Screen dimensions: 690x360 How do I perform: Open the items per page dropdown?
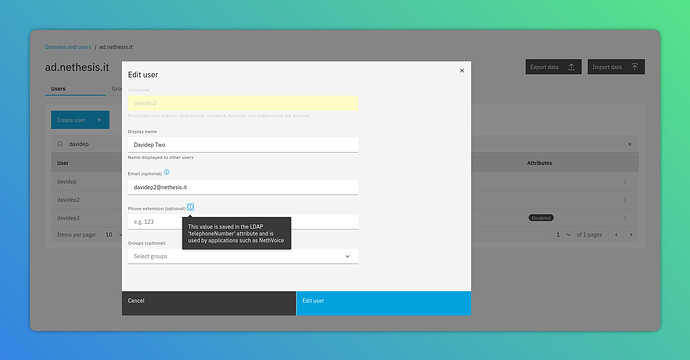click(x=114, y=235)
